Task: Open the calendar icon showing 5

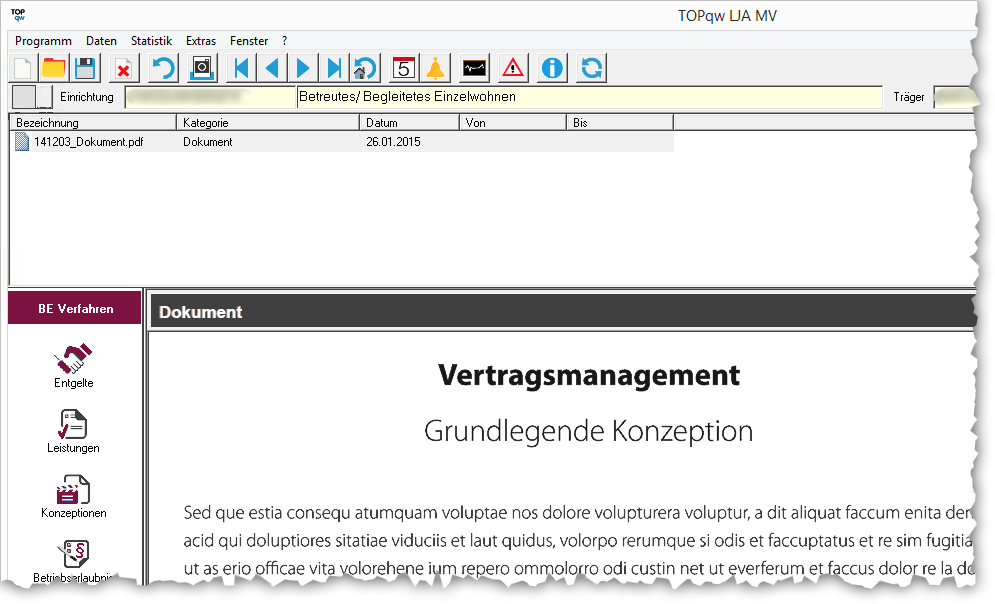Action: [404, 68]
